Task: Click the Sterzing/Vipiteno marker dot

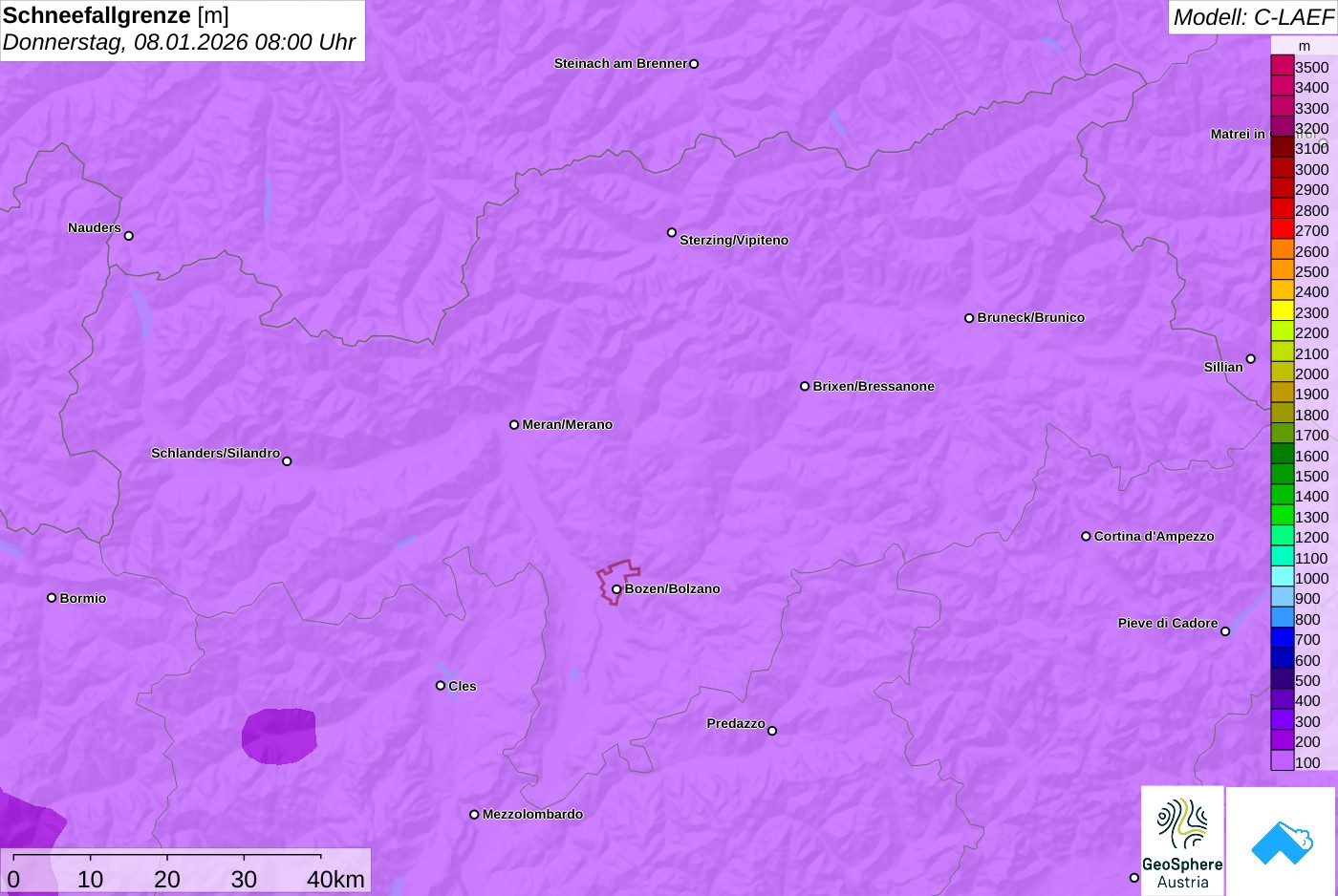Action: coord(672,232)
